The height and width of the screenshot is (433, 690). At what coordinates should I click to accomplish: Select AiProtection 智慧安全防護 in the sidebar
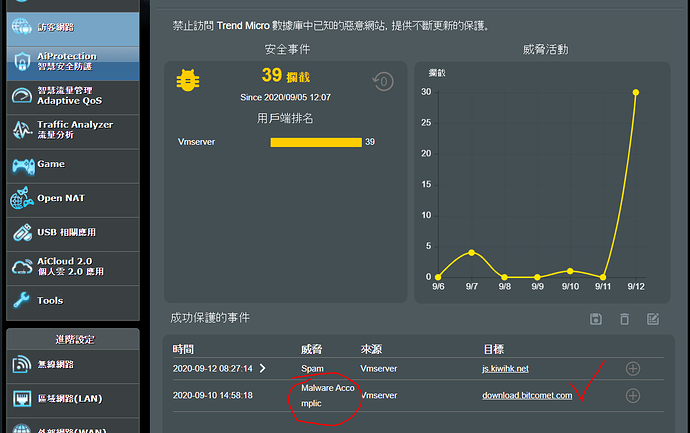coord(73,62)
